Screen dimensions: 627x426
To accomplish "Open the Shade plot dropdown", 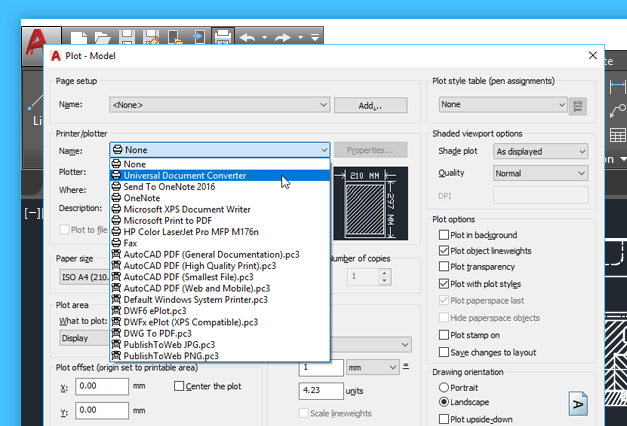I will click(541, 151).
